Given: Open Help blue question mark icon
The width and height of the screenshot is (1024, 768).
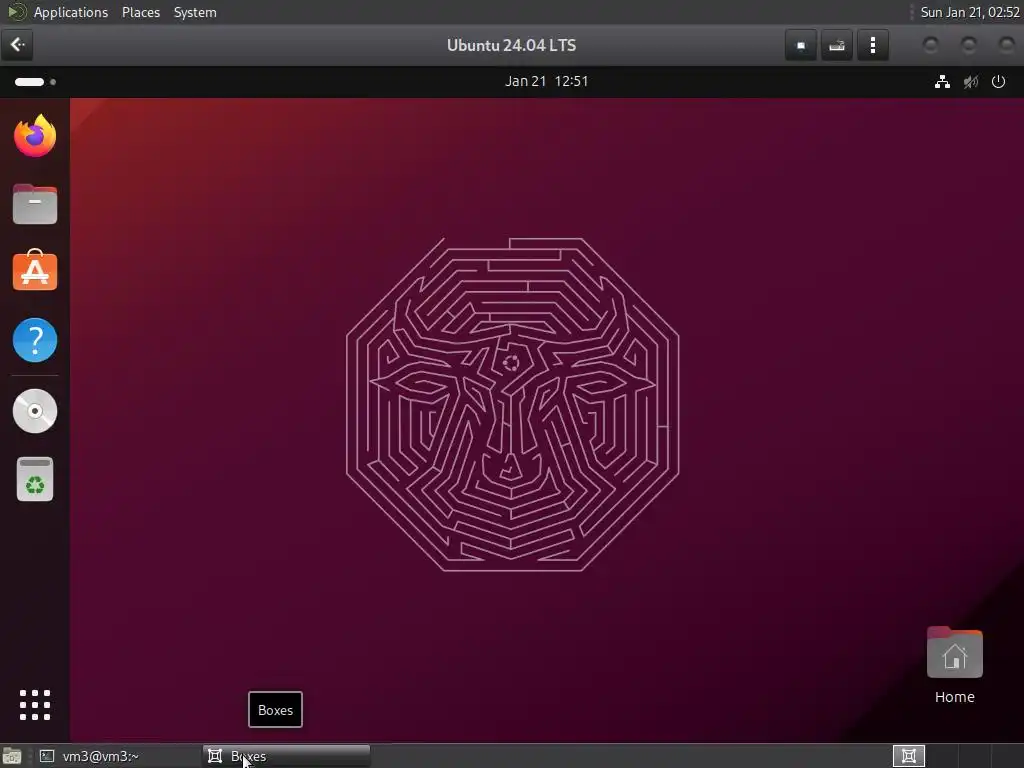Looking at the screenshot, I should 35,340.
